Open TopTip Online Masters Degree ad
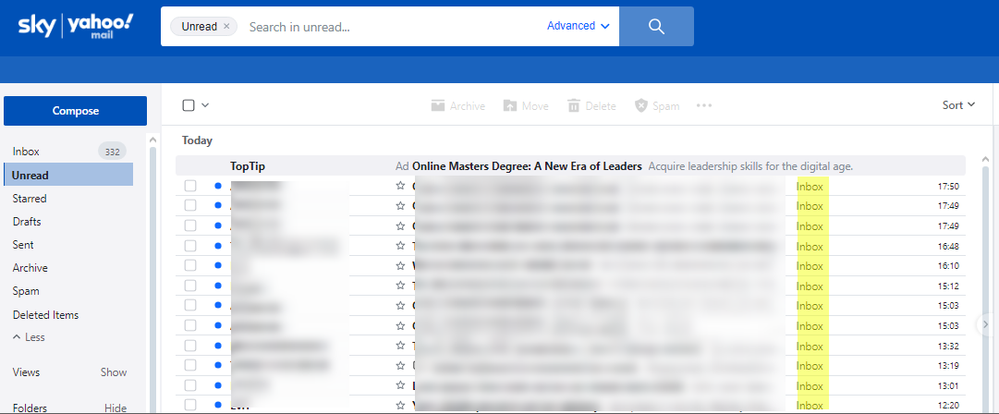The width and height of the screenshot is (999, 414). [x=570, y=166]
